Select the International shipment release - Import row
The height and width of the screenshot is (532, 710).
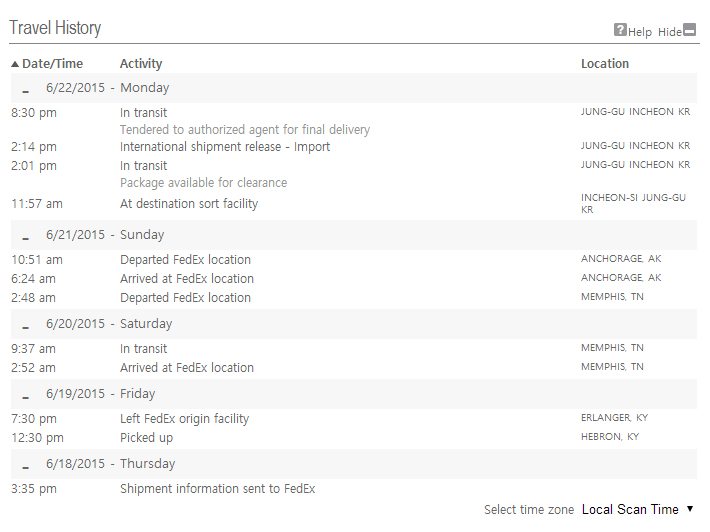pos(225,147)
